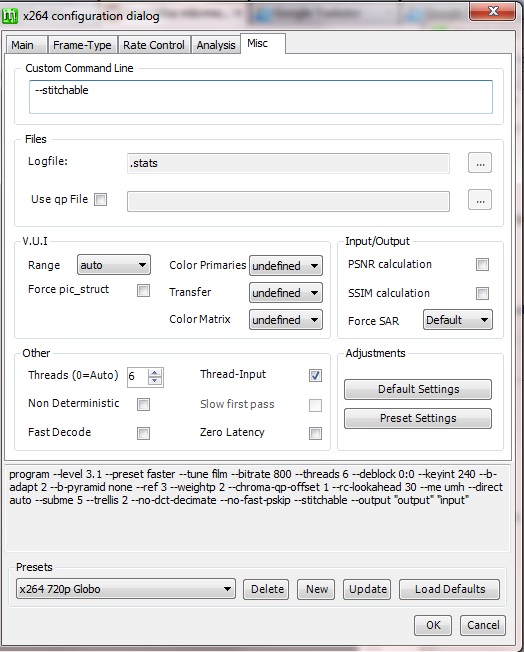Viewport: 524px width, 652px height.
Task: Cancel the configuration dialog
Action: pyautogui.click(x=483, y=625)
